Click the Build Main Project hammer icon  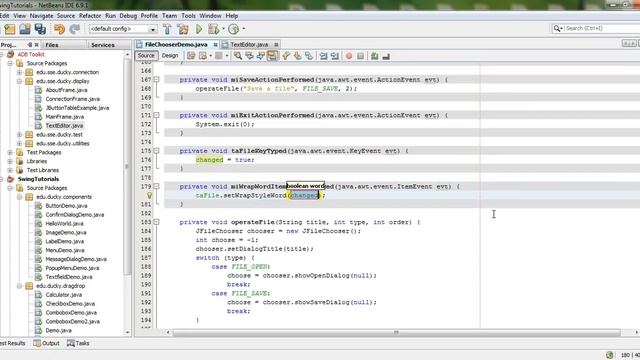click(167, 29)
